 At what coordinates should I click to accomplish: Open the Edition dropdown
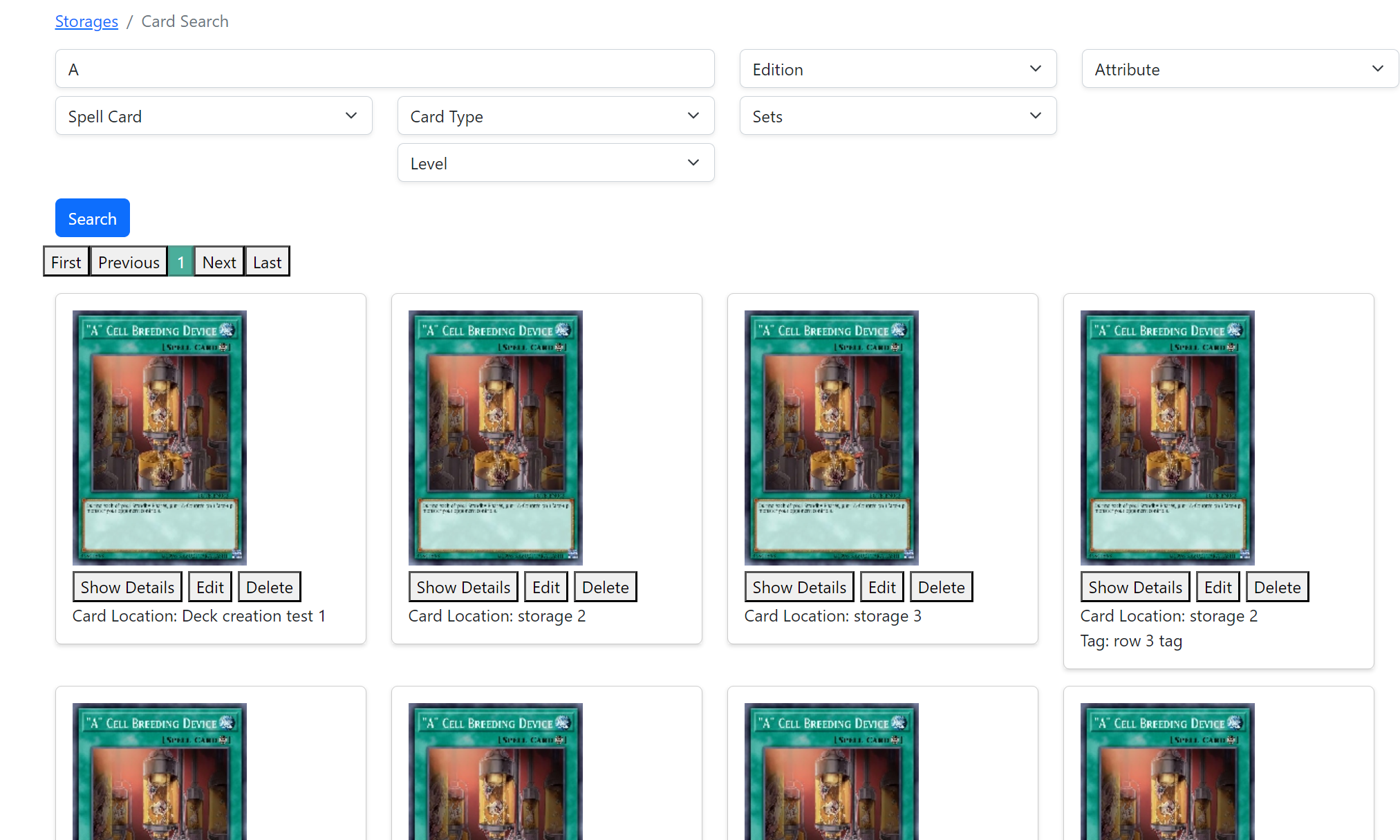click(897, 68)
